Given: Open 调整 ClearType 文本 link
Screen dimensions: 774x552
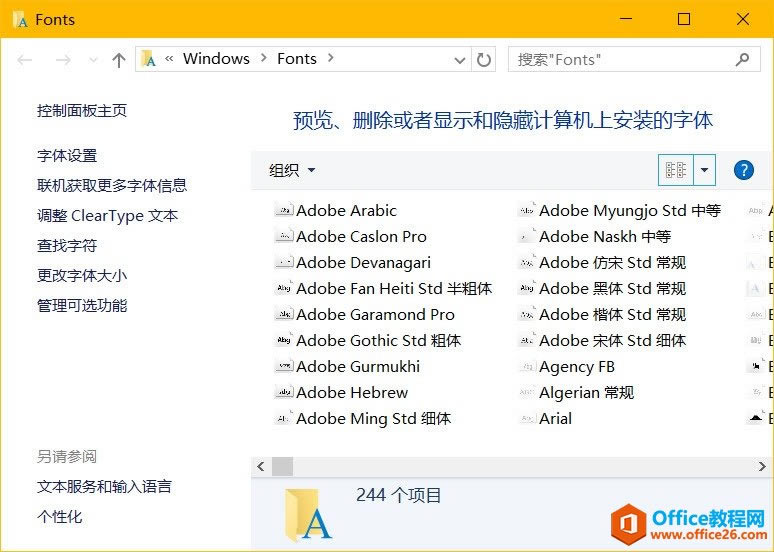Looking at the screenshot, I should click(108, 216).
